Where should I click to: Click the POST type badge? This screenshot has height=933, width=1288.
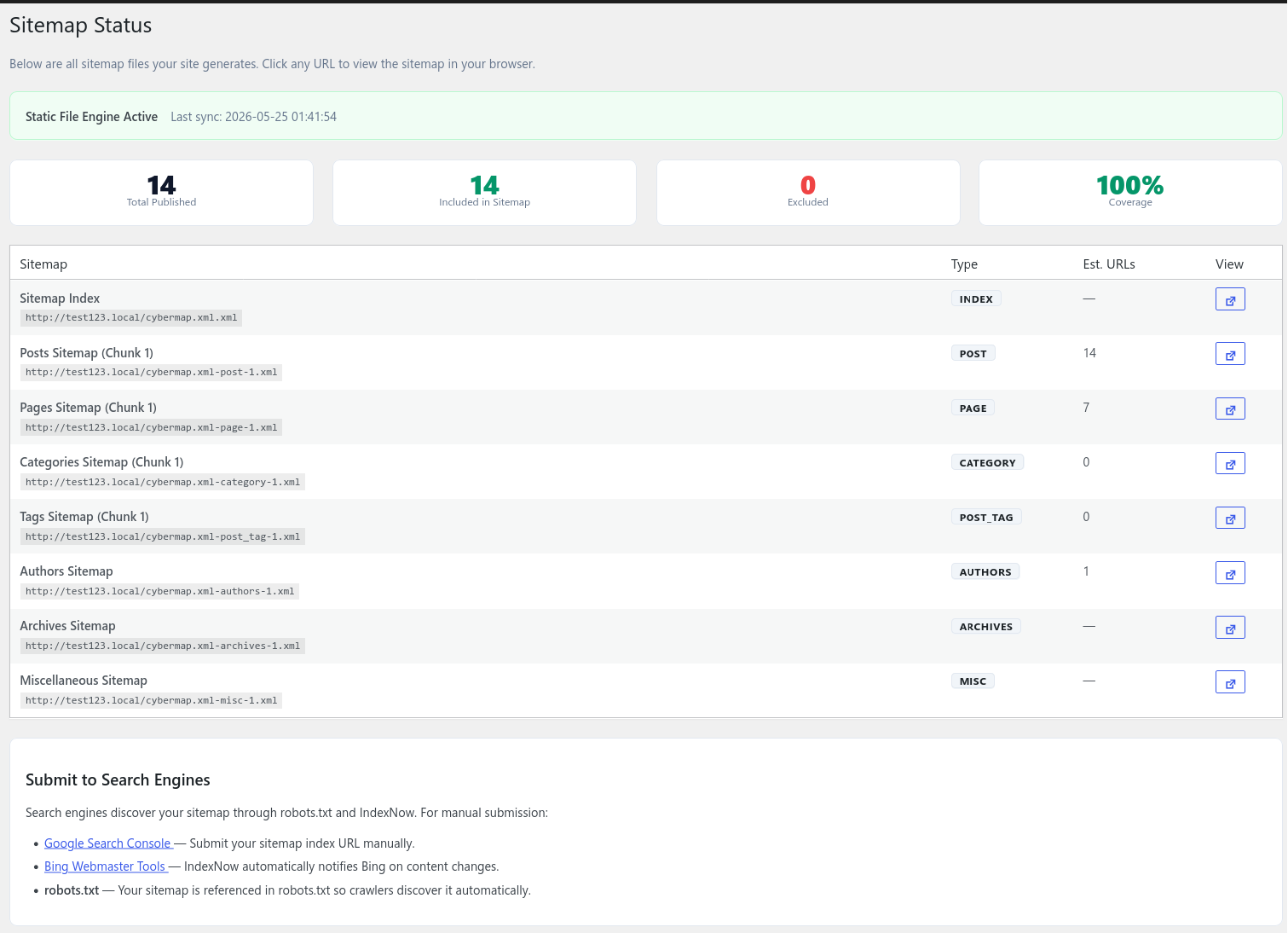[x=973, y=354]
